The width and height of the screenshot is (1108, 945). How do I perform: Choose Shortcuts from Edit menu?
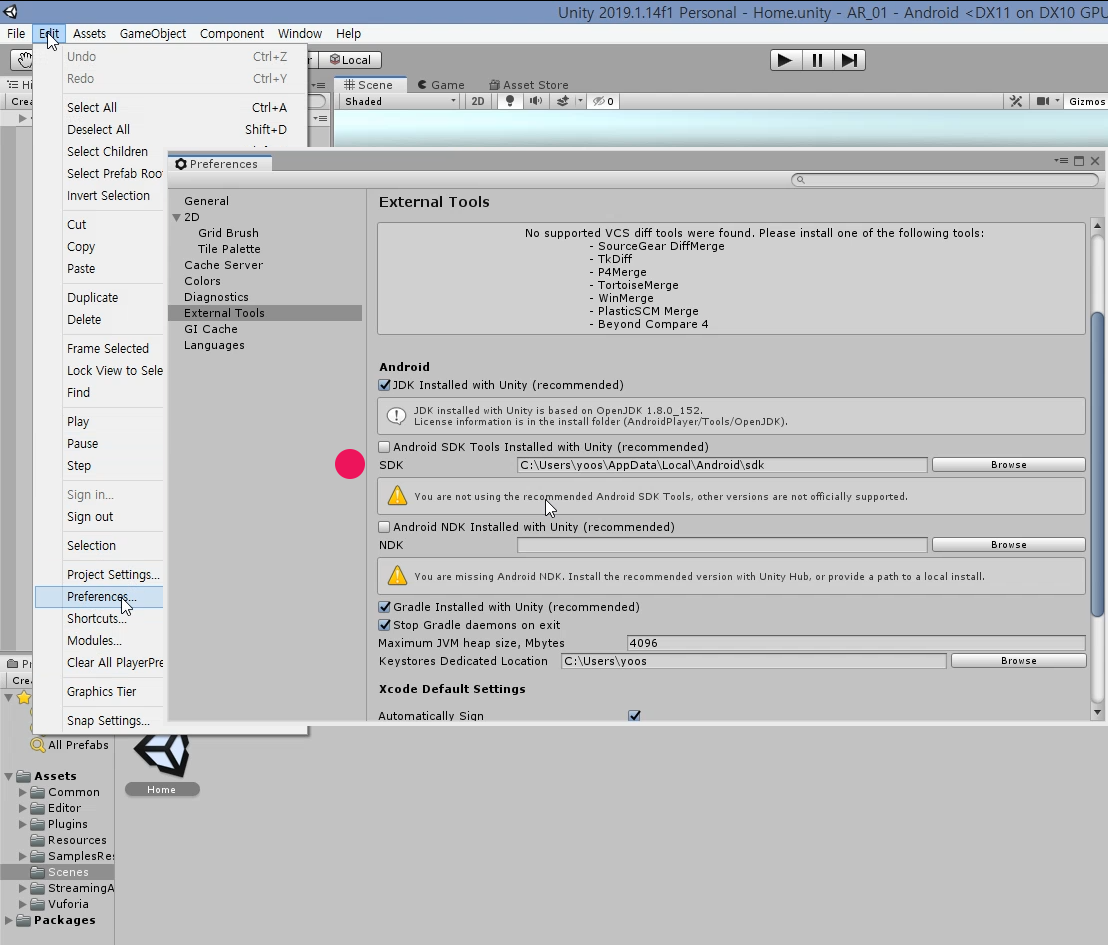(99, 618)
